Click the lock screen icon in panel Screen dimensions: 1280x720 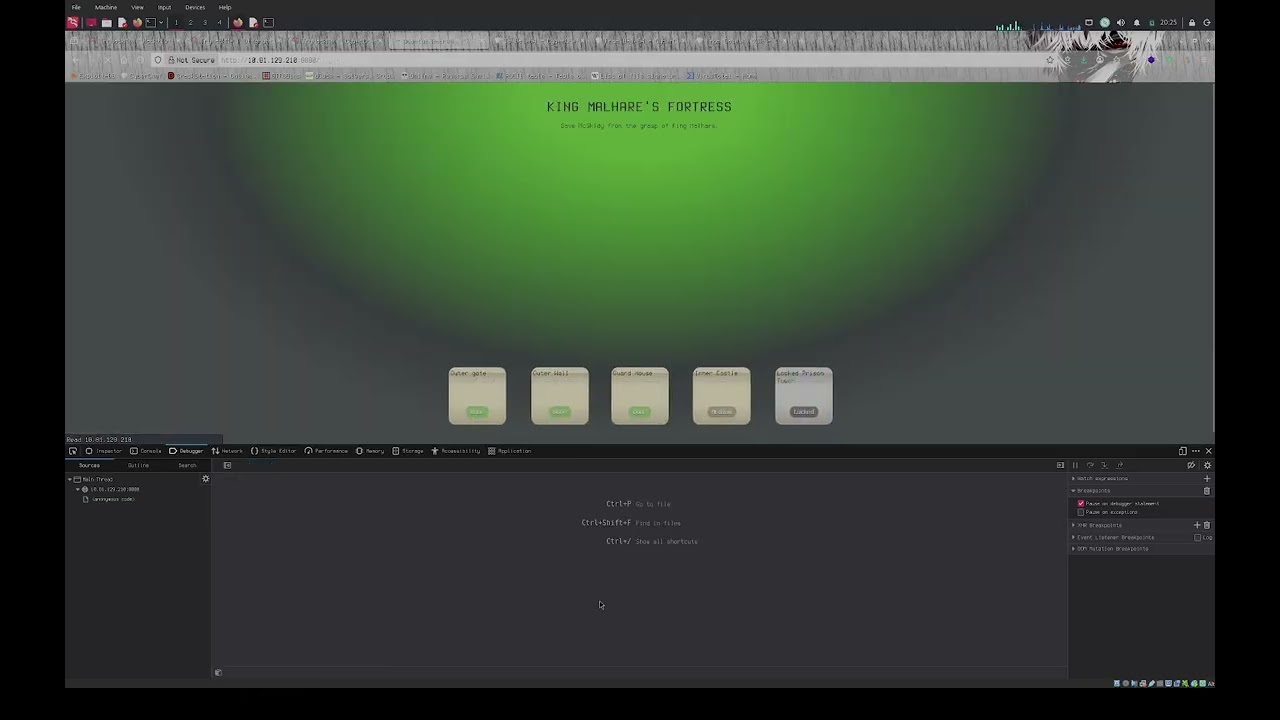1191,22
